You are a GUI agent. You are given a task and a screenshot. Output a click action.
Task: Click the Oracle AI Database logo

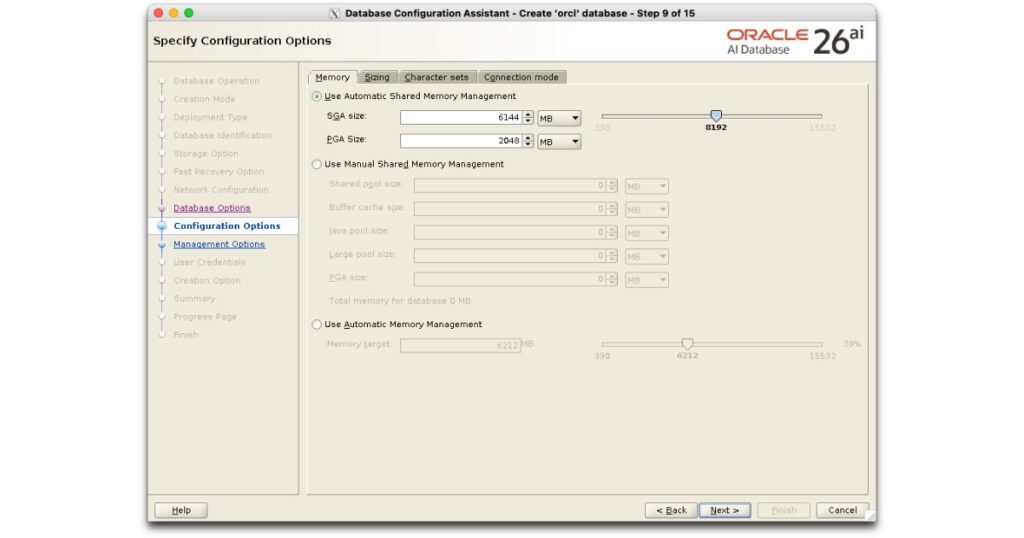[795, 40]
